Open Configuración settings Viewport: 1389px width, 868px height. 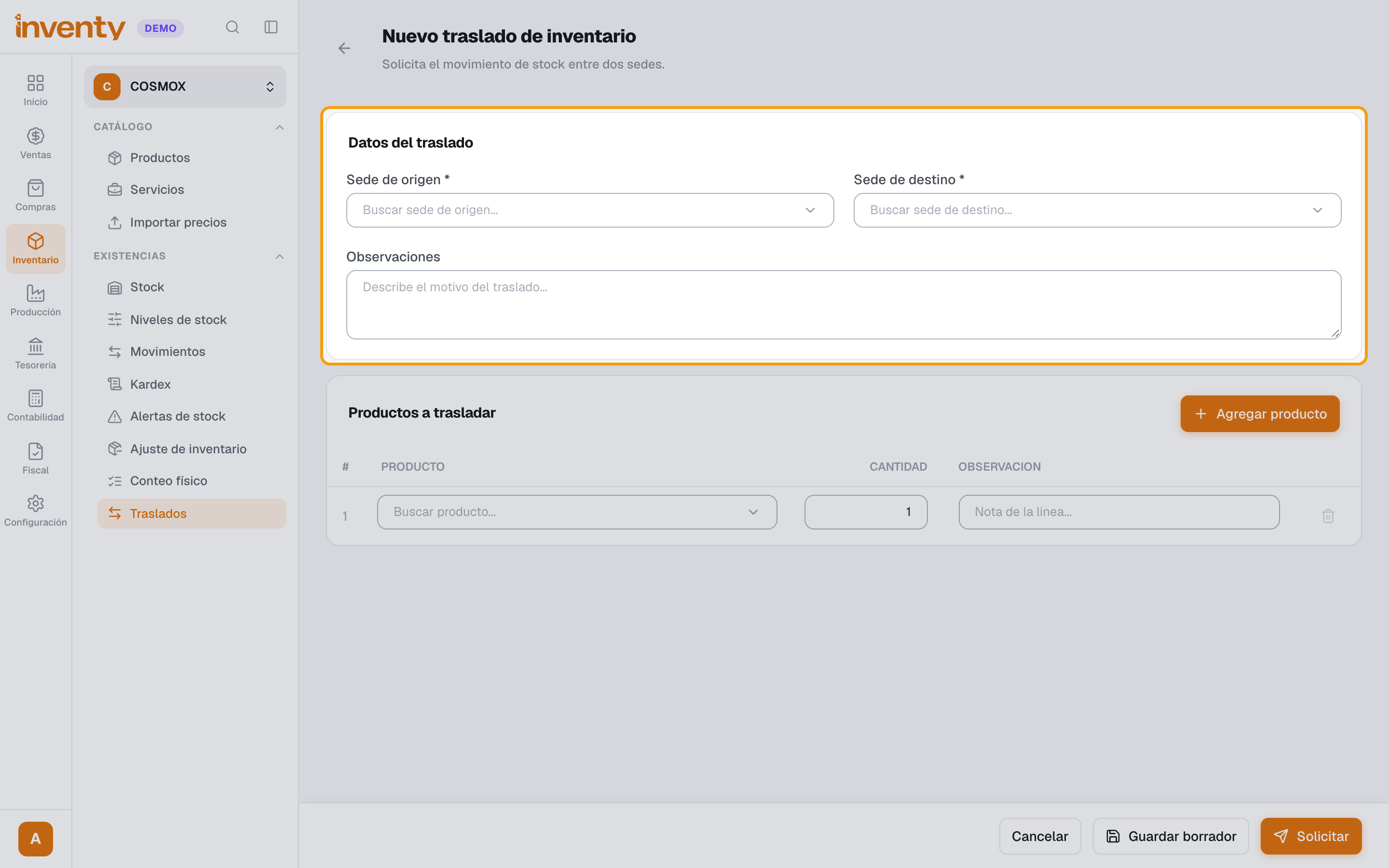tap(36, 510)
